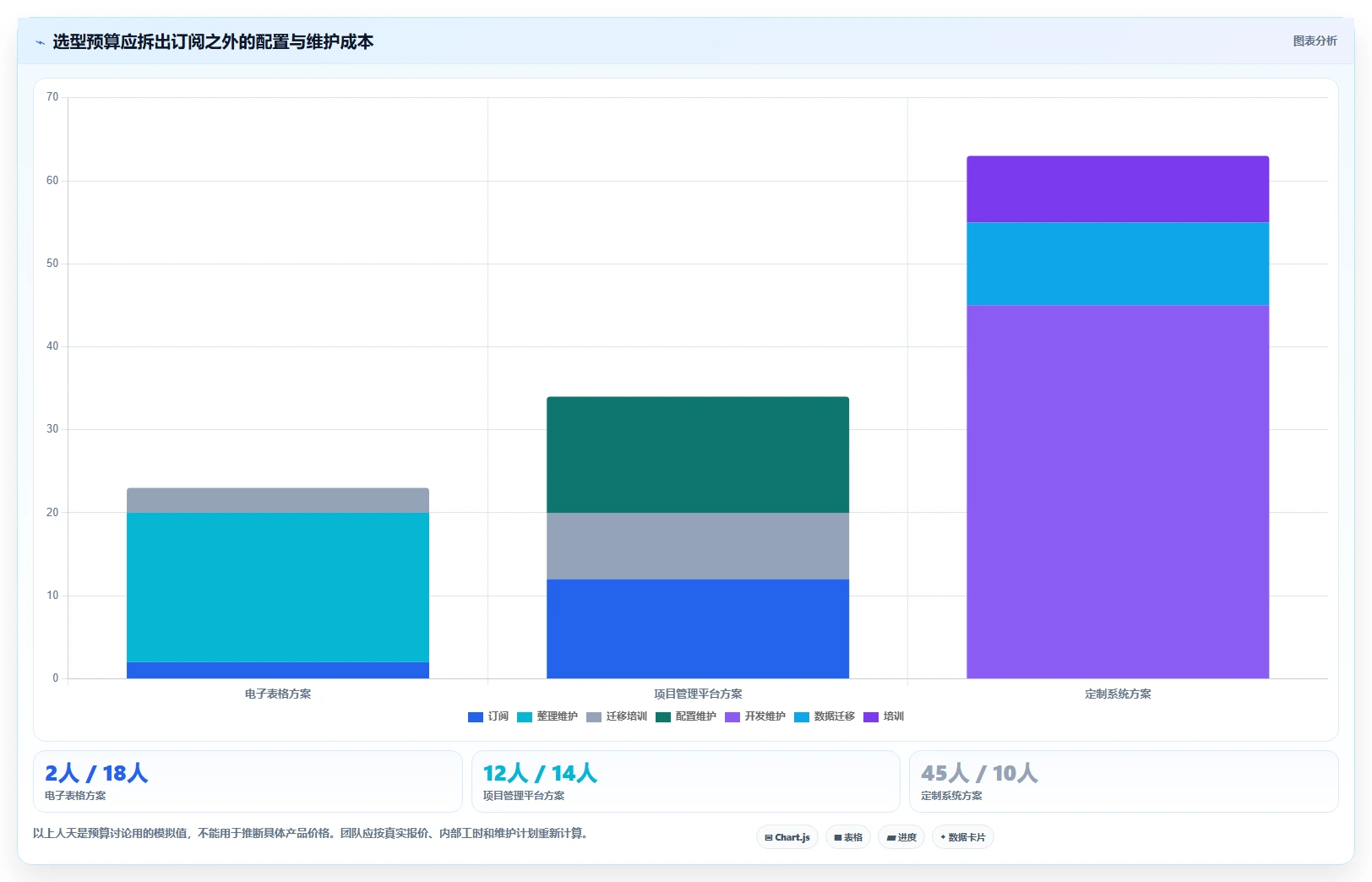Select the 2人 / 18人 card value
This screenshot has height=882, width=1372.
[x=96, y=773]
